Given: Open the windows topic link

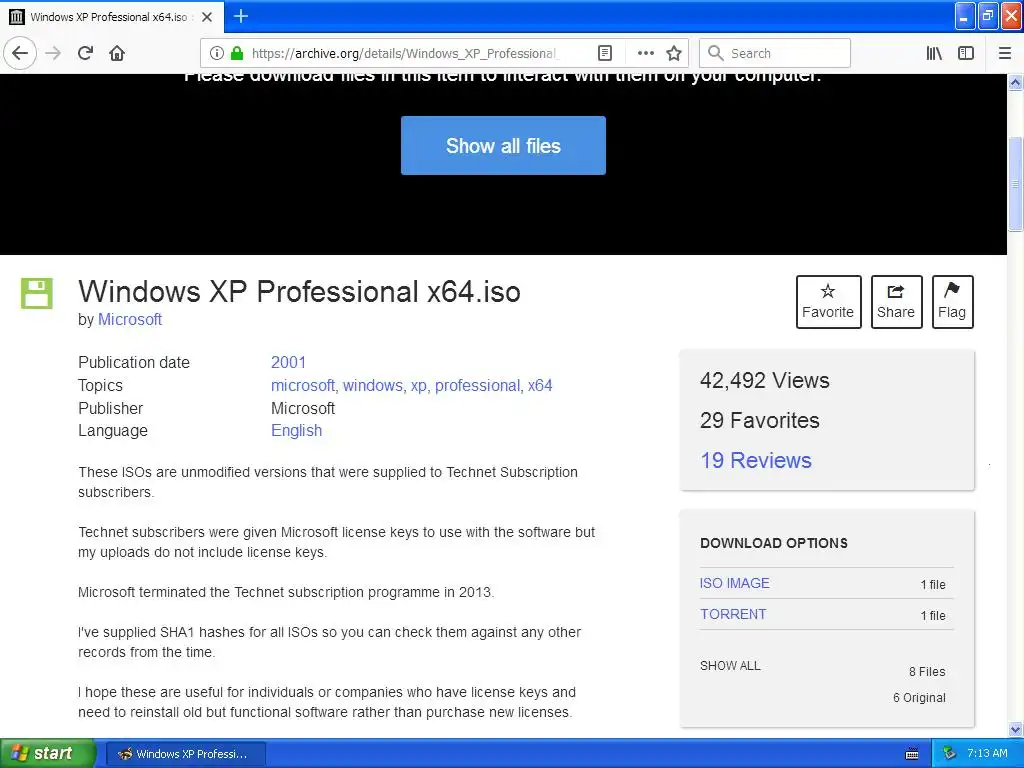Looking at the screenshot, I should click(x=373, y=385).
